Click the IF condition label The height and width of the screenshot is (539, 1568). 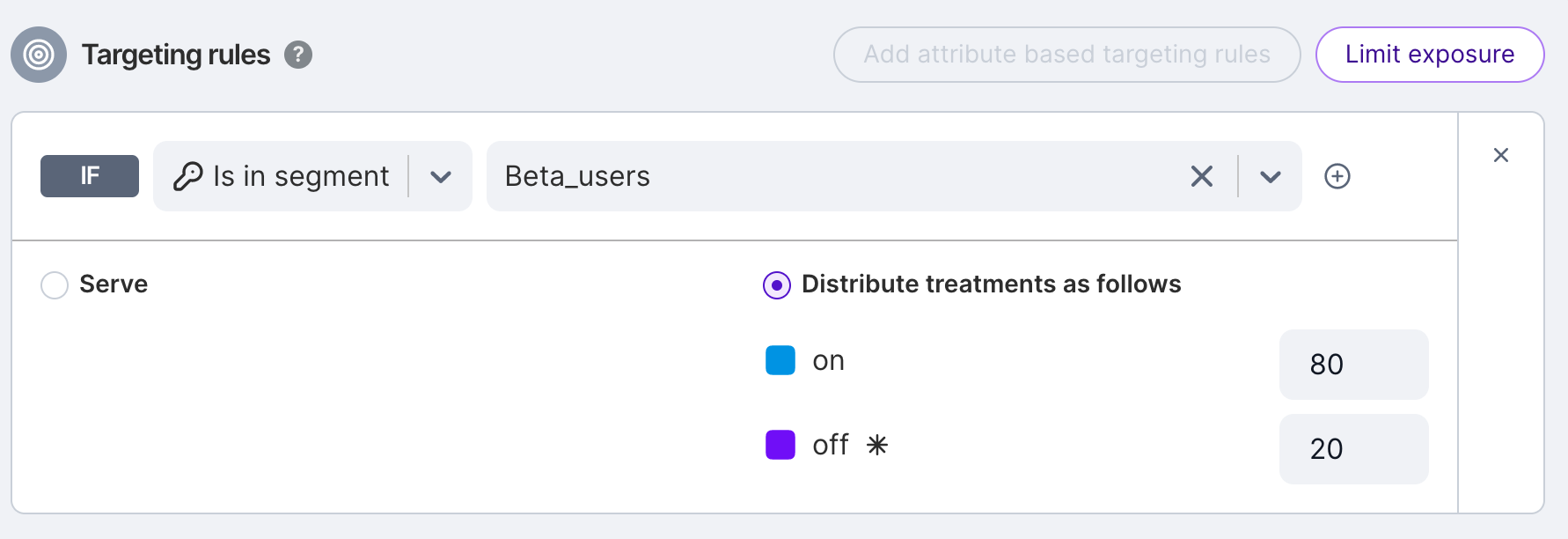90,176
